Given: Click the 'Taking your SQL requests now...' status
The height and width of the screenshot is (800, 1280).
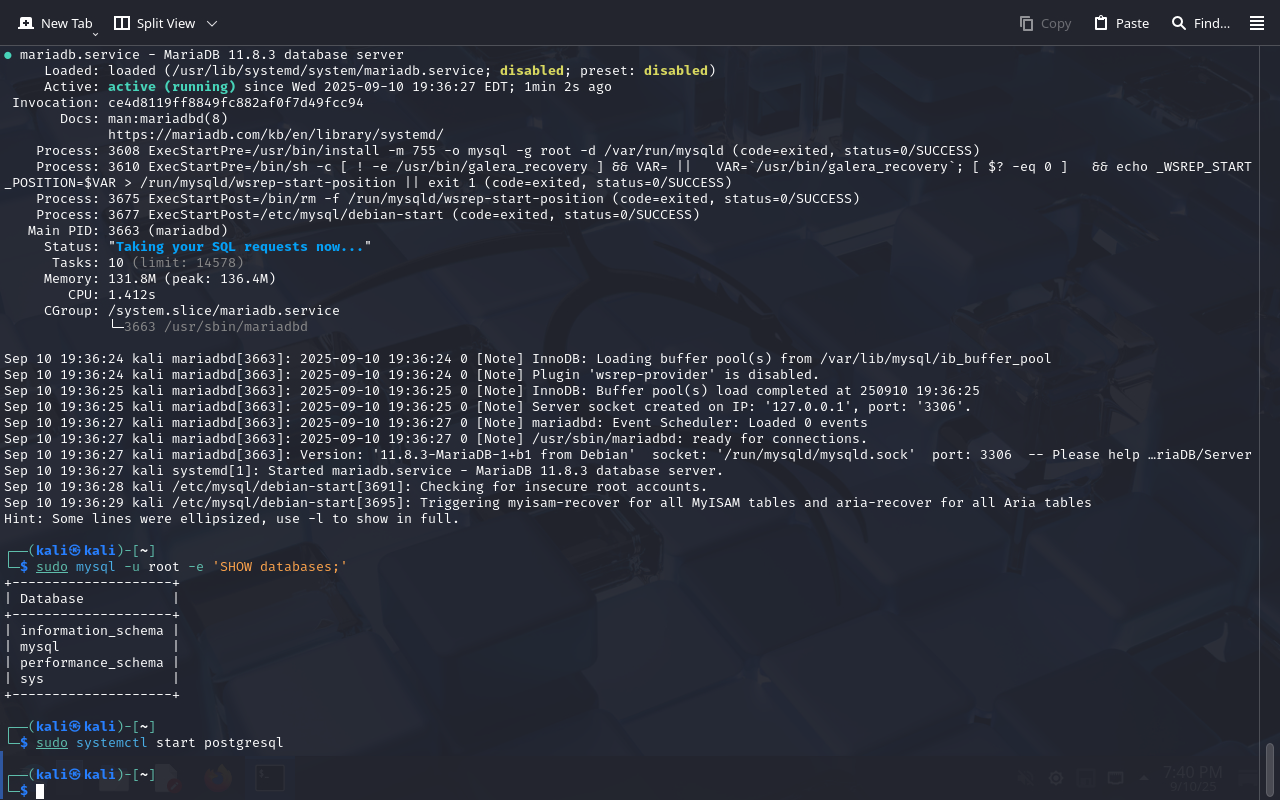Looking at the screenshot, I should (240, 247).
